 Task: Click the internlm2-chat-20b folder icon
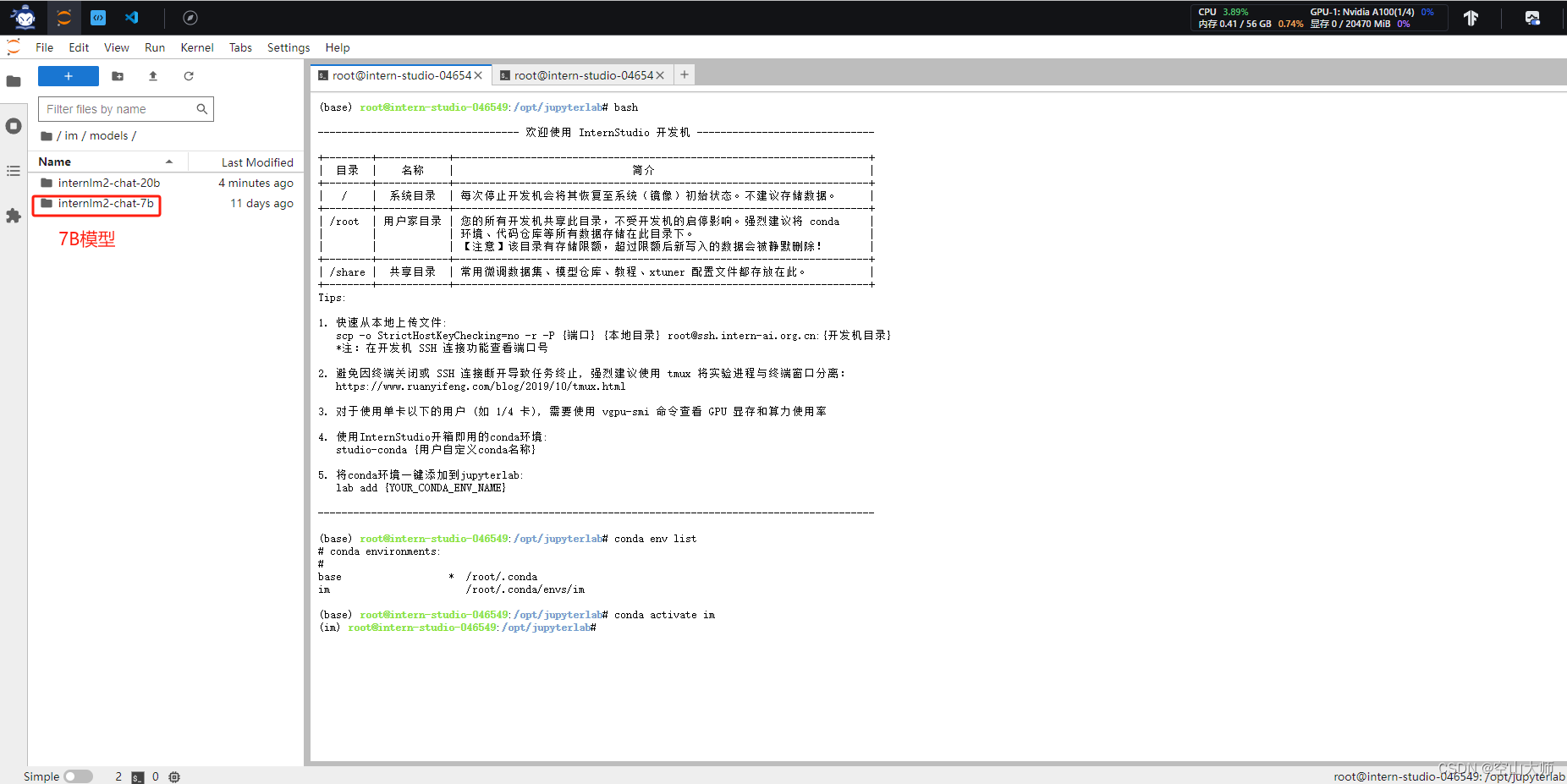pyautogui.click(x=47, y=183)
